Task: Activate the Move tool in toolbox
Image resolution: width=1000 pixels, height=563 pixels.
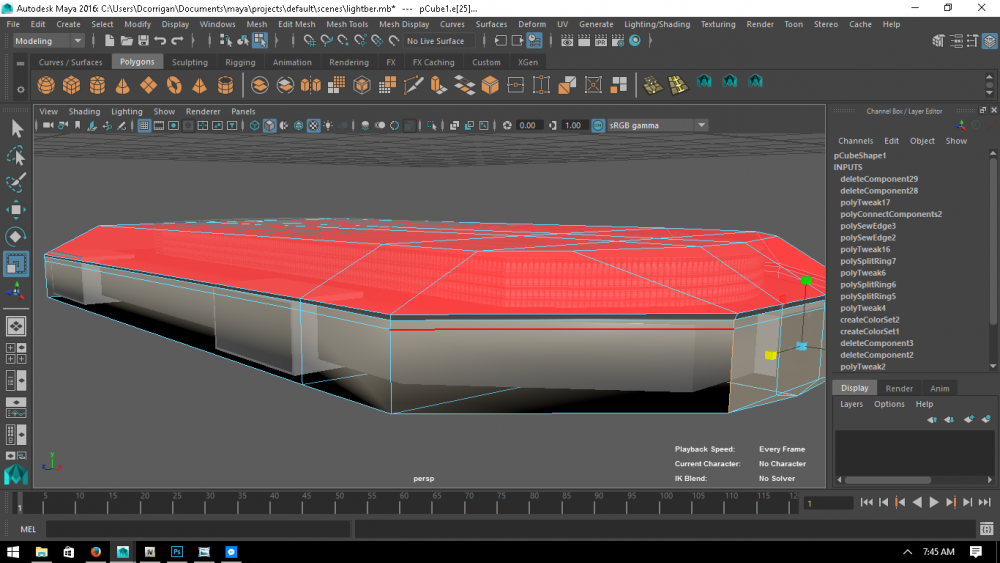Action: click(x=17, y=209)
